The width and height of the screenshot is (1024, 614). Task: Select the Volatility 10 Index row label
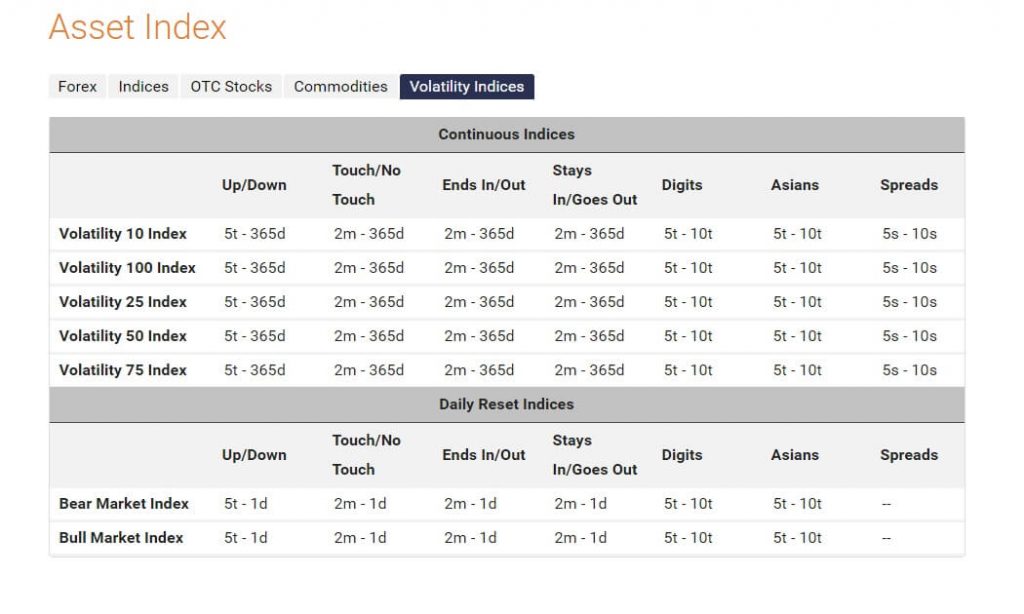(x=123, y=234)
